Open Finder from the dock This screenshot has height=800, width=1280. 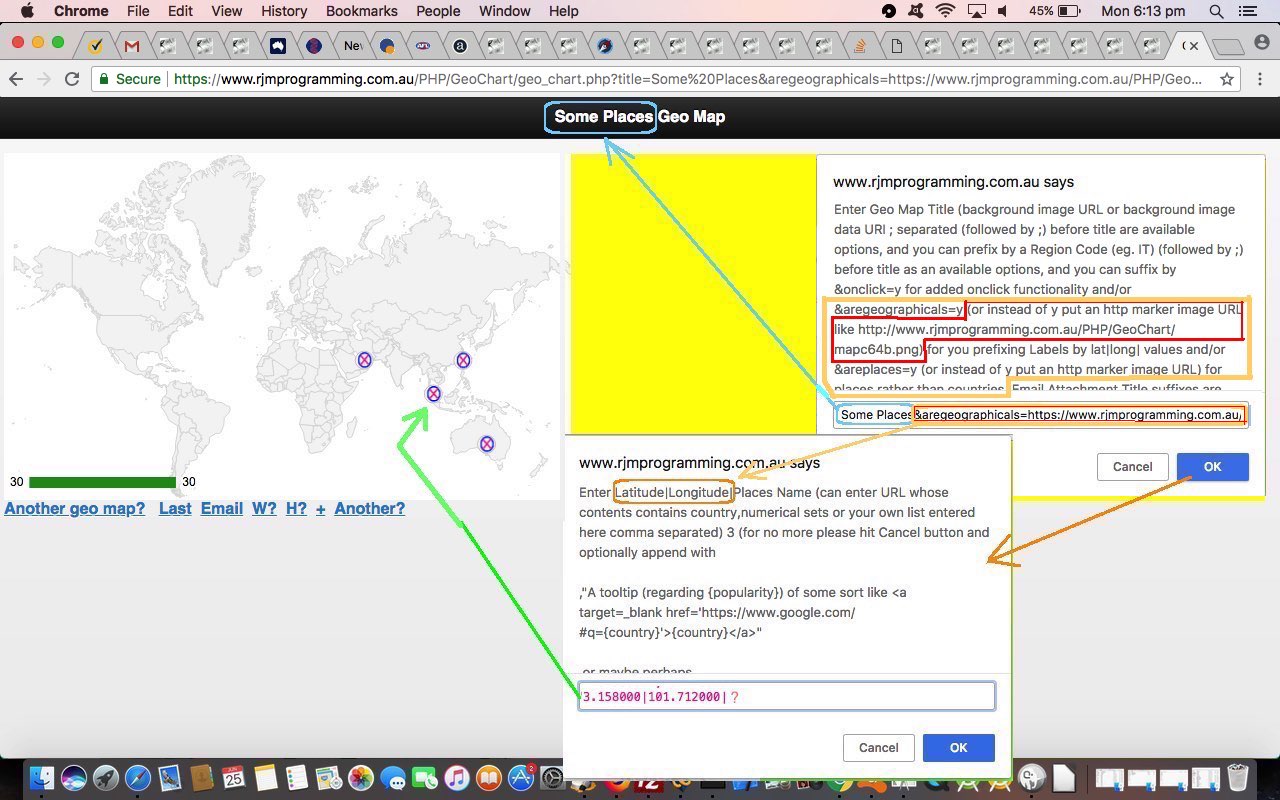[x=42, y=778]
